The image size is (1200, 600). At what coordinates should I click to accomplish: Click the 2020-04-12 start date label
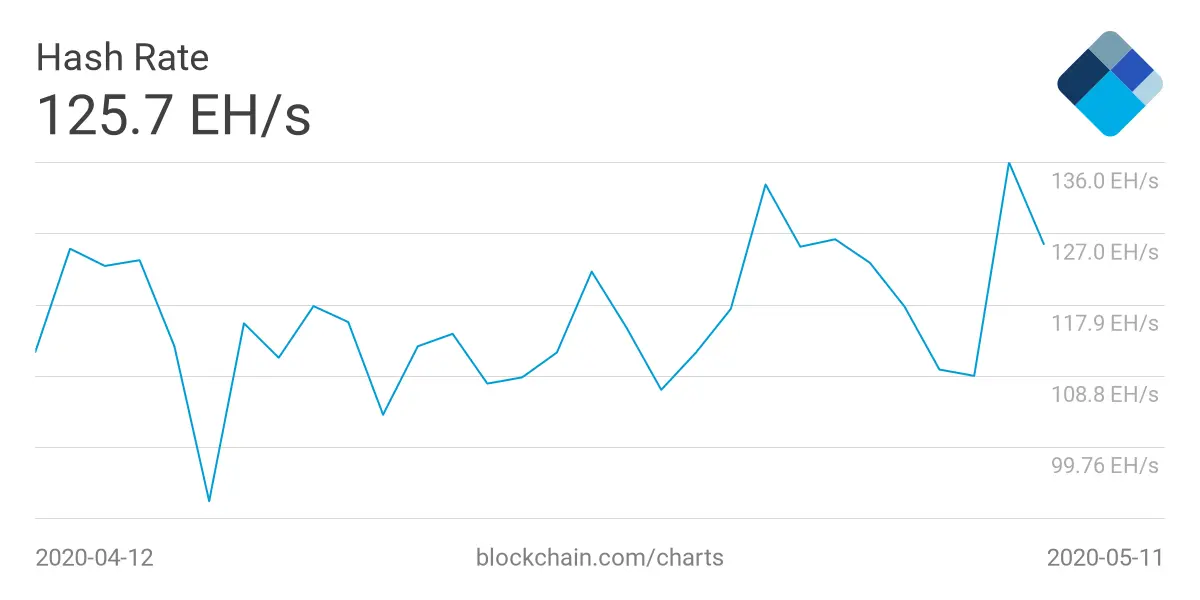95,557
